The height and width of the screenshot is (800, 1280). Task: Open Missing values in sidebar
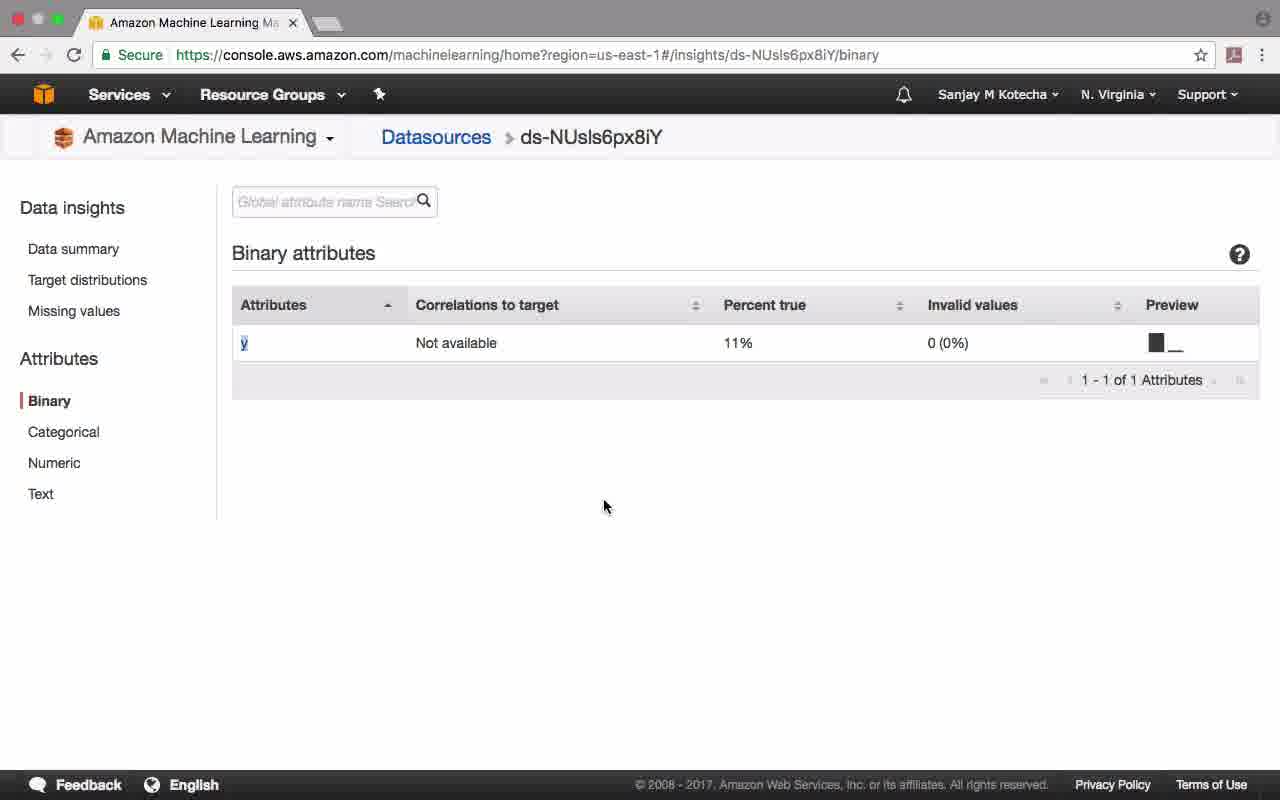[74, 311]
